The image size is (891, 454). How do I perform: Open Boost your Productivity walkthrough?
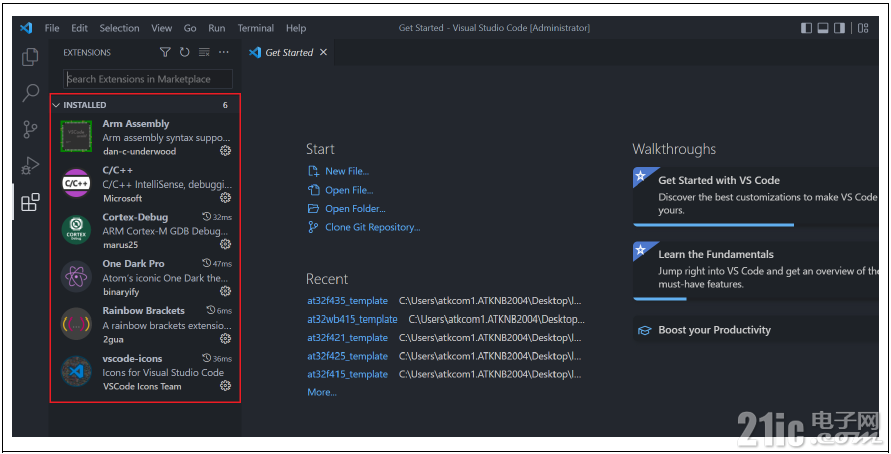point(756,330)
